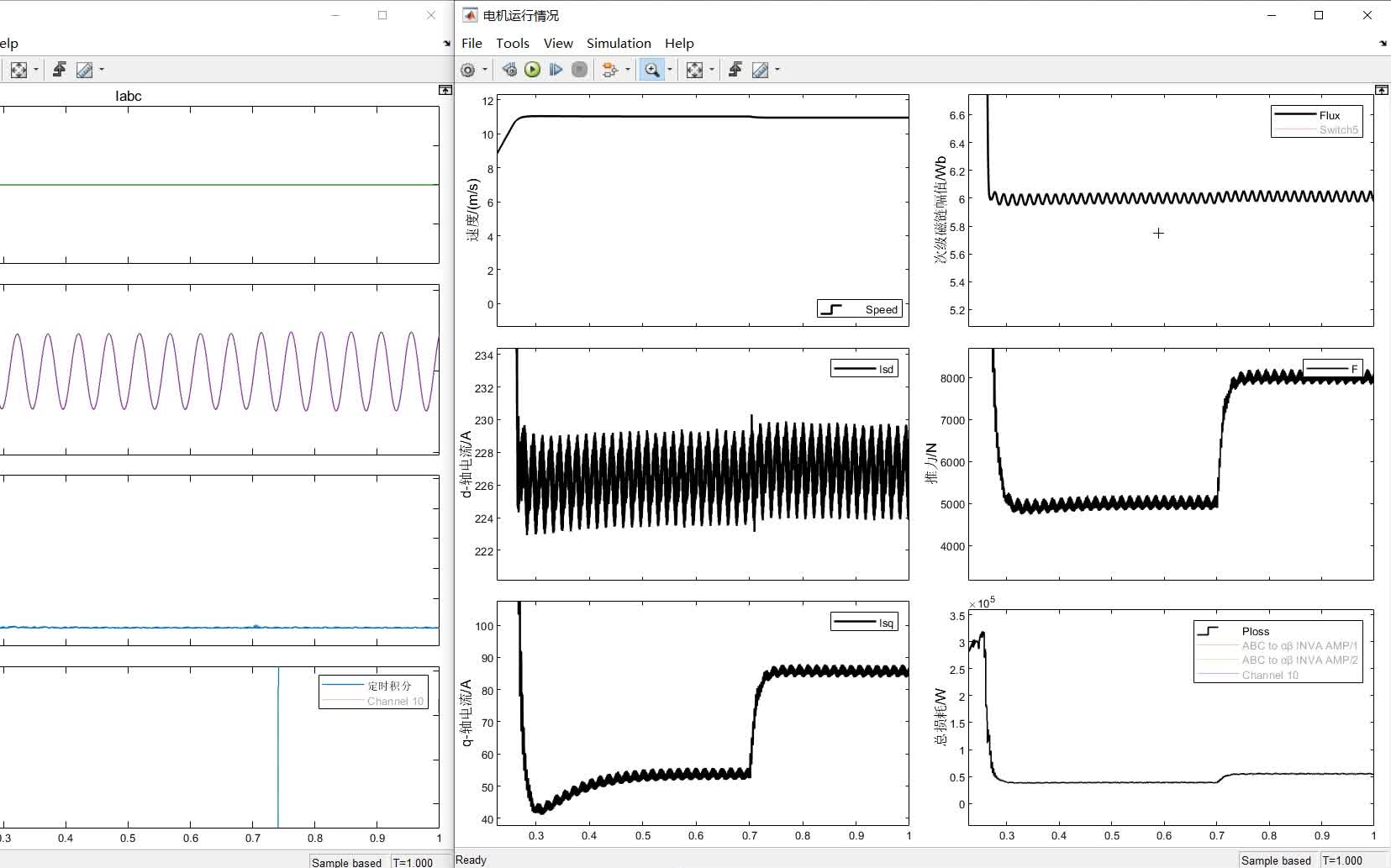Viewport: 1391px width, 868px height.
Task: Open the Configuration Properties dropdown arrow
Action: (x=484, y=70)
